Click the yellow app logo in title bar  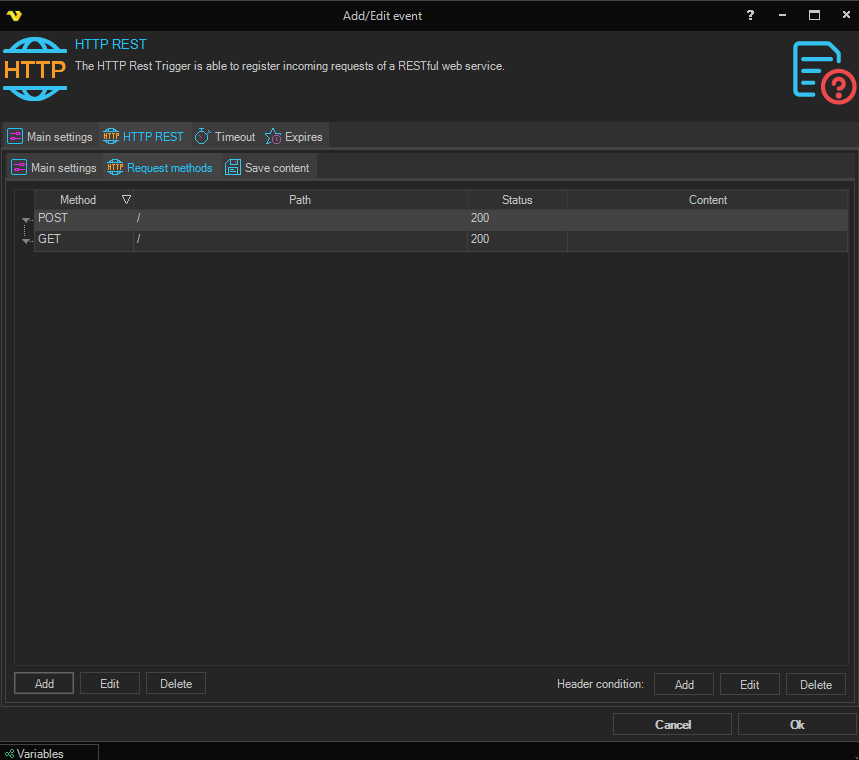point(14,15)
